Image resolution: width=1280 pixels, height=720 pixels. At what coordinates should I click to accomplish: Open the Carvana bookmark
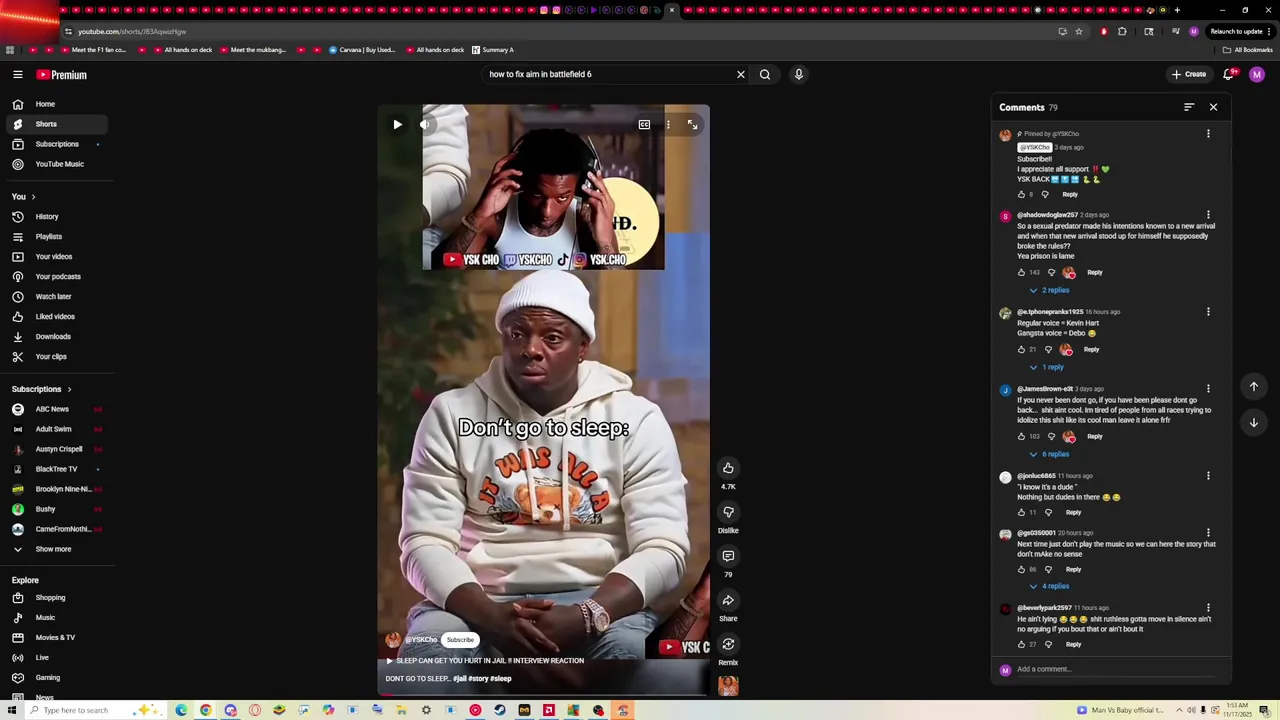pos(361,50)
